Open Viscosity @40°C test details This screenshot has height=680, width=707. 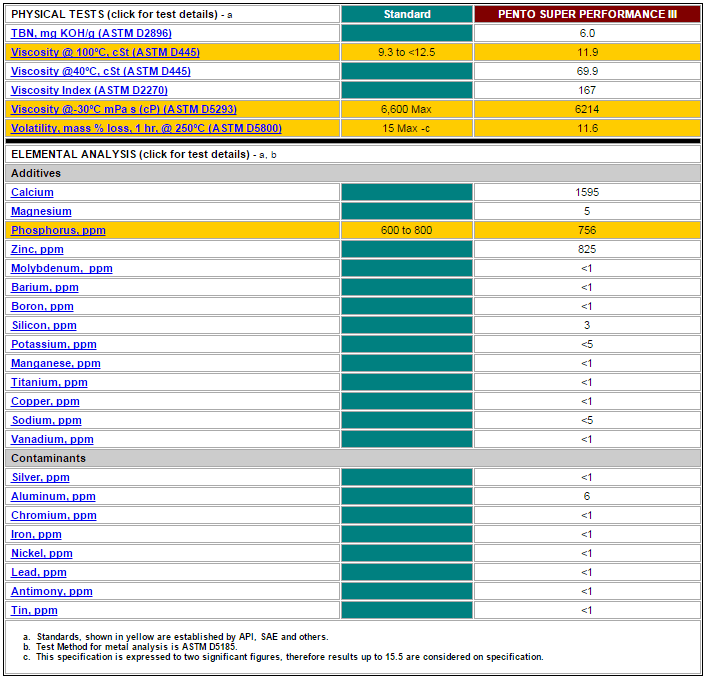(100, 71)
